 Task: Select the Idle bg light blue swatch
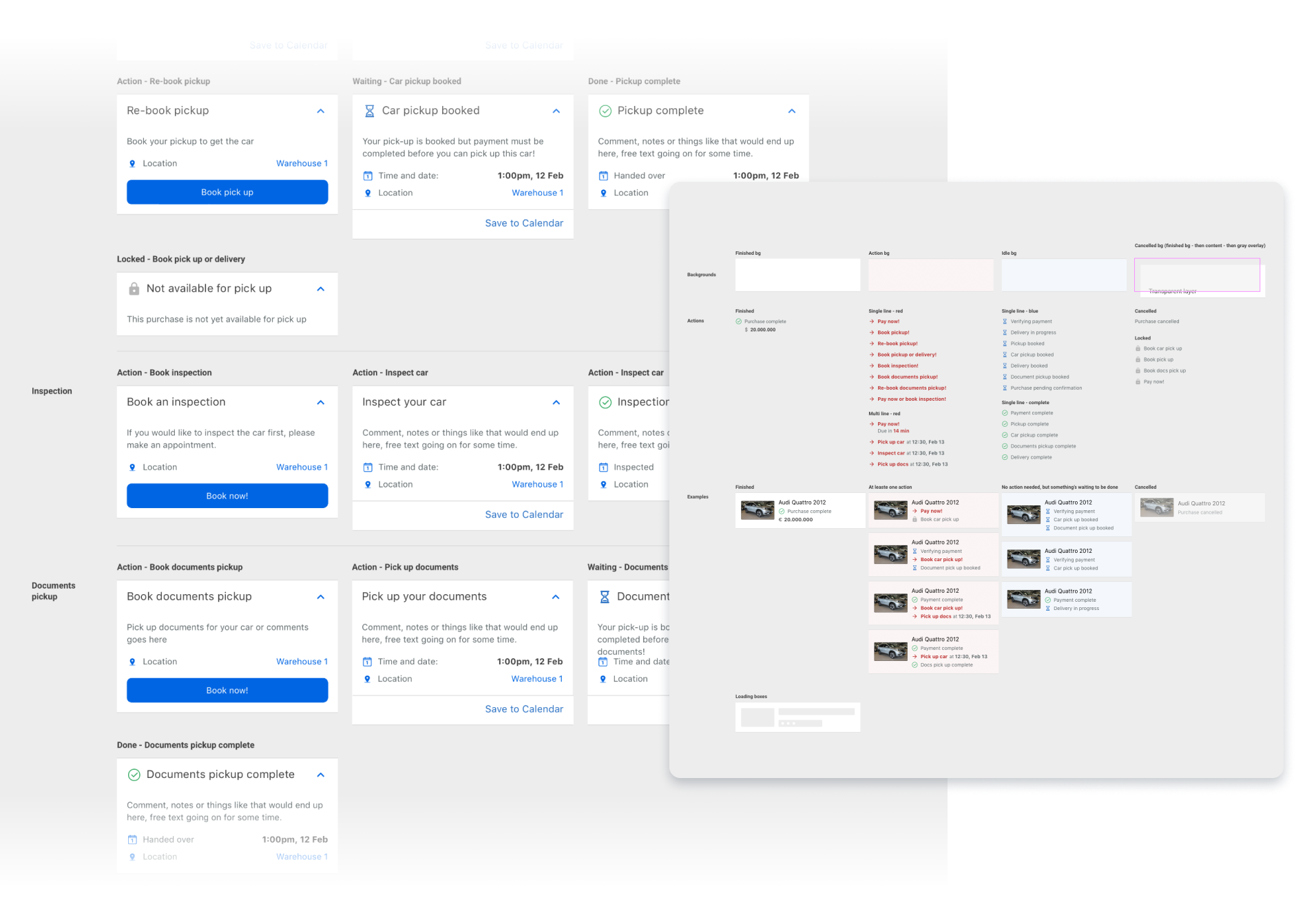(1063, 275)
